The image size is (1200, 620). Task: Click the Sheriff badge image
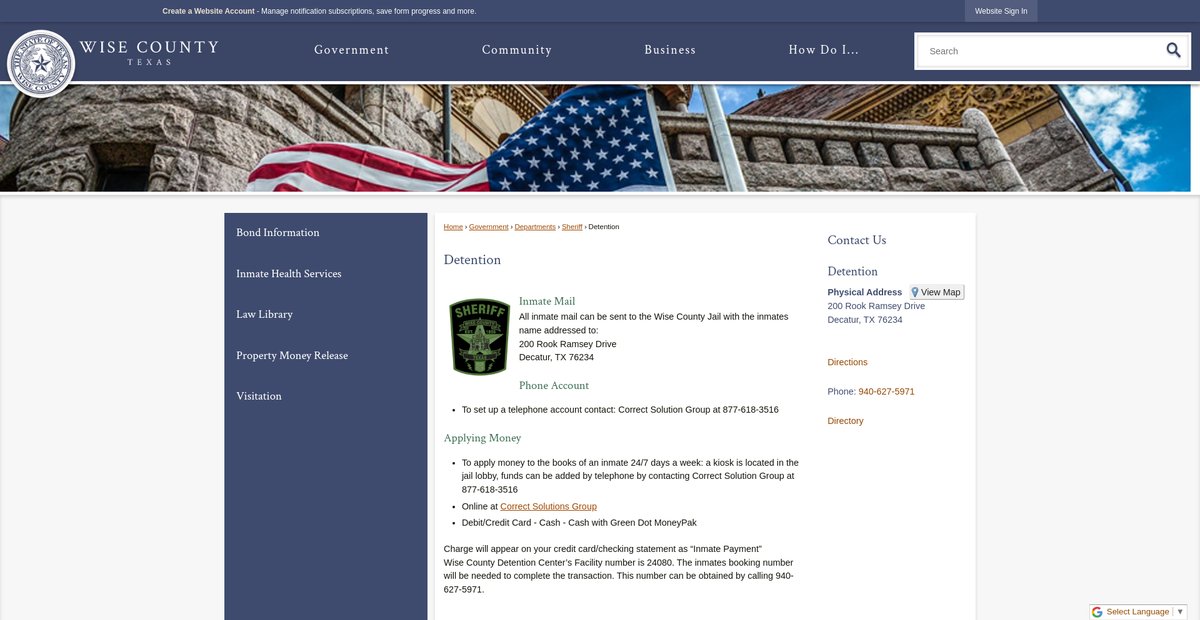[480, 336]
